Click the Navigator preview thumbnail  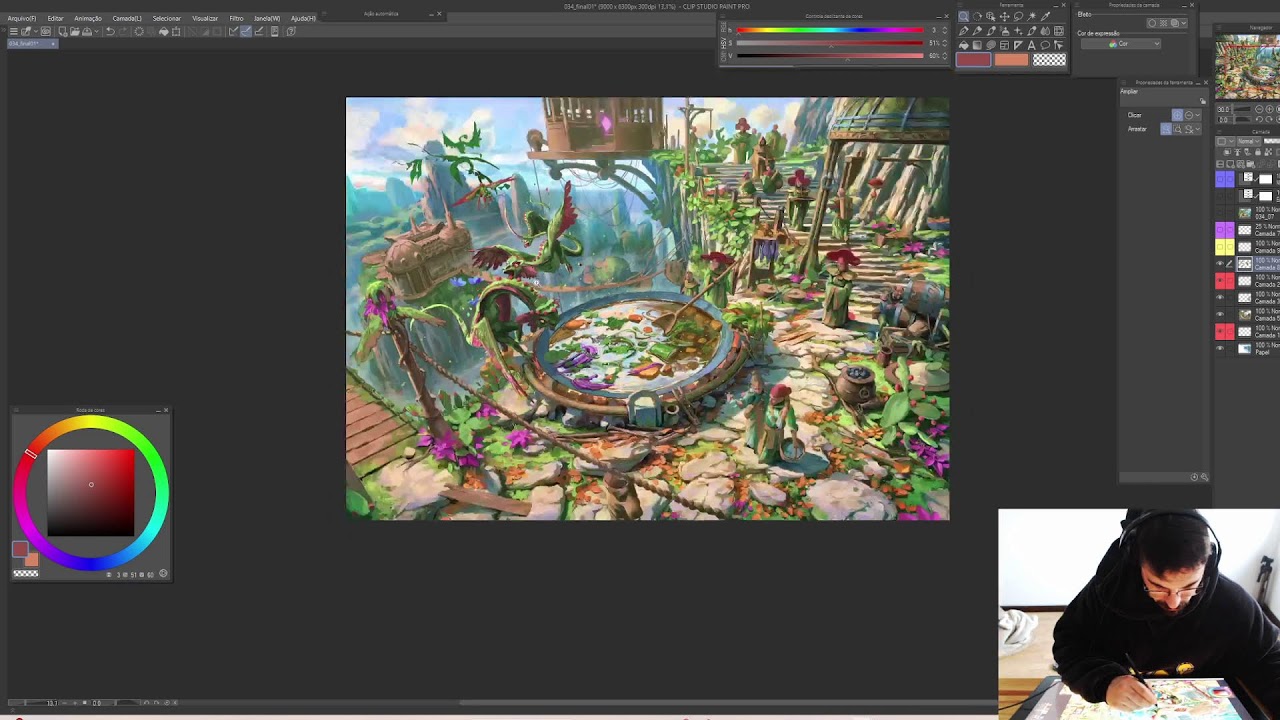[x=1248, y=67]
